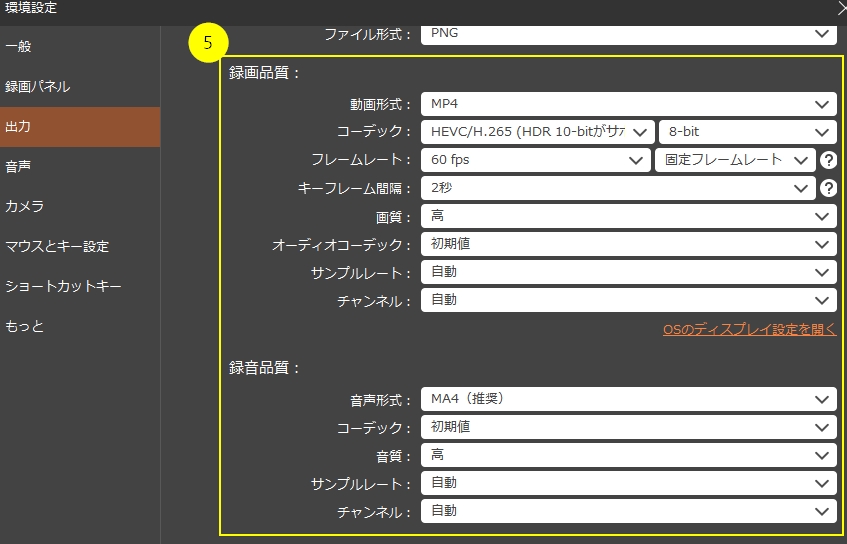Close the 環境設定 window
847x544 pixels.
coord(841,8)
